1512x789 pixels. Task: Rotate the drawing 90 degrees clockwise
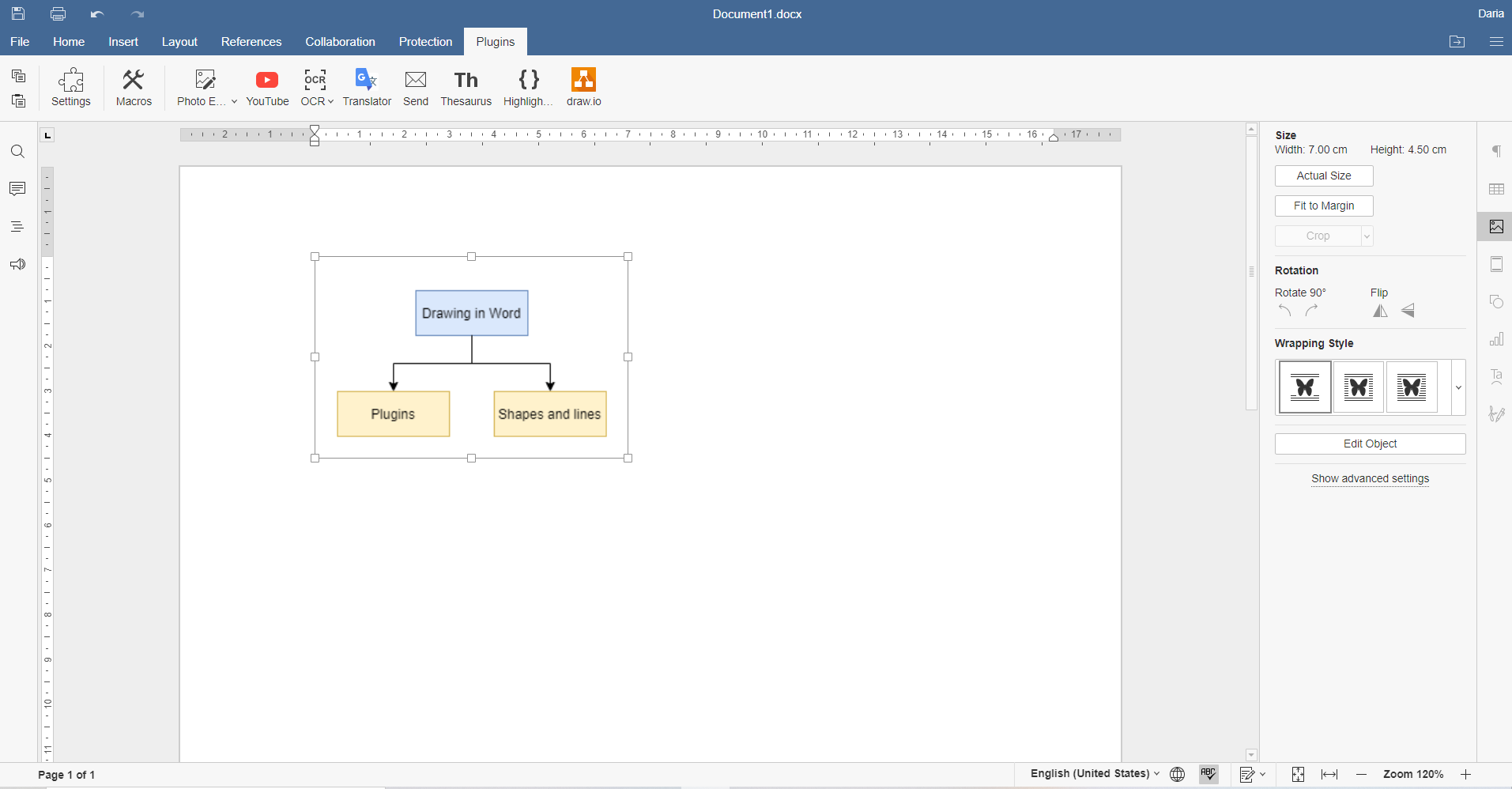click(x=1312, y=311)
